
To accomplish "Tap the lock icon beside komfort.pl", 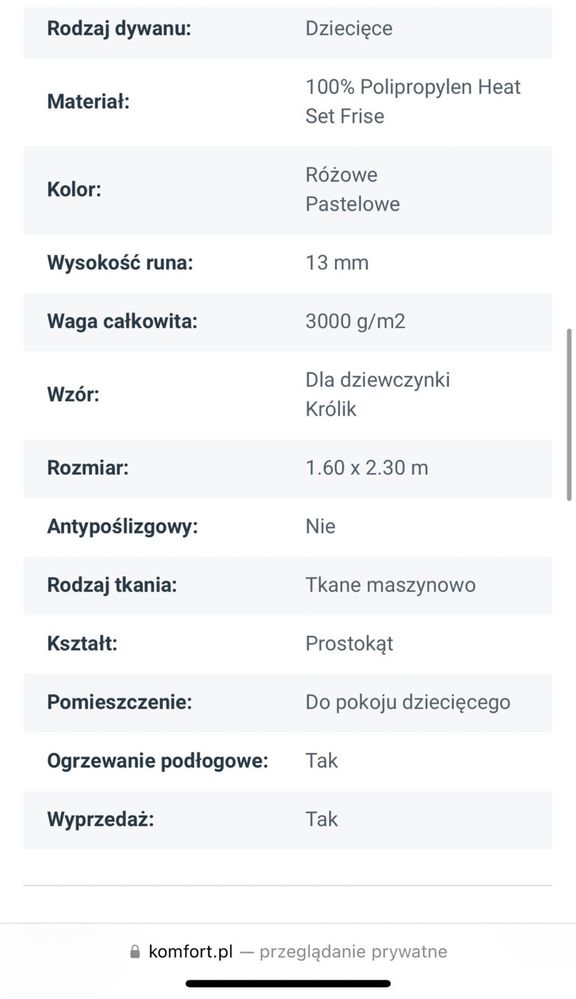I will [x=134, y=952].
